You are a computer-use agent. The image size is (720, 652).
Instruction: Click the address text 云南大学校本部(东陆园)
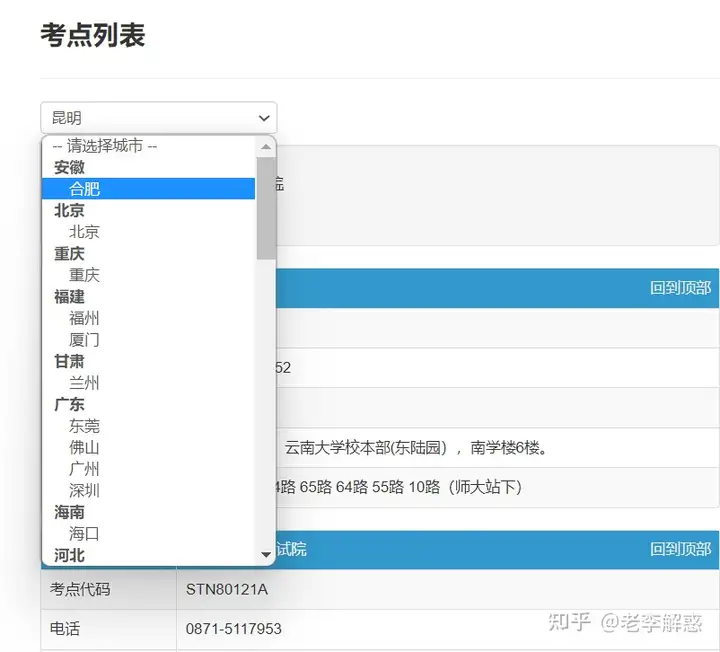pos(366,448)
